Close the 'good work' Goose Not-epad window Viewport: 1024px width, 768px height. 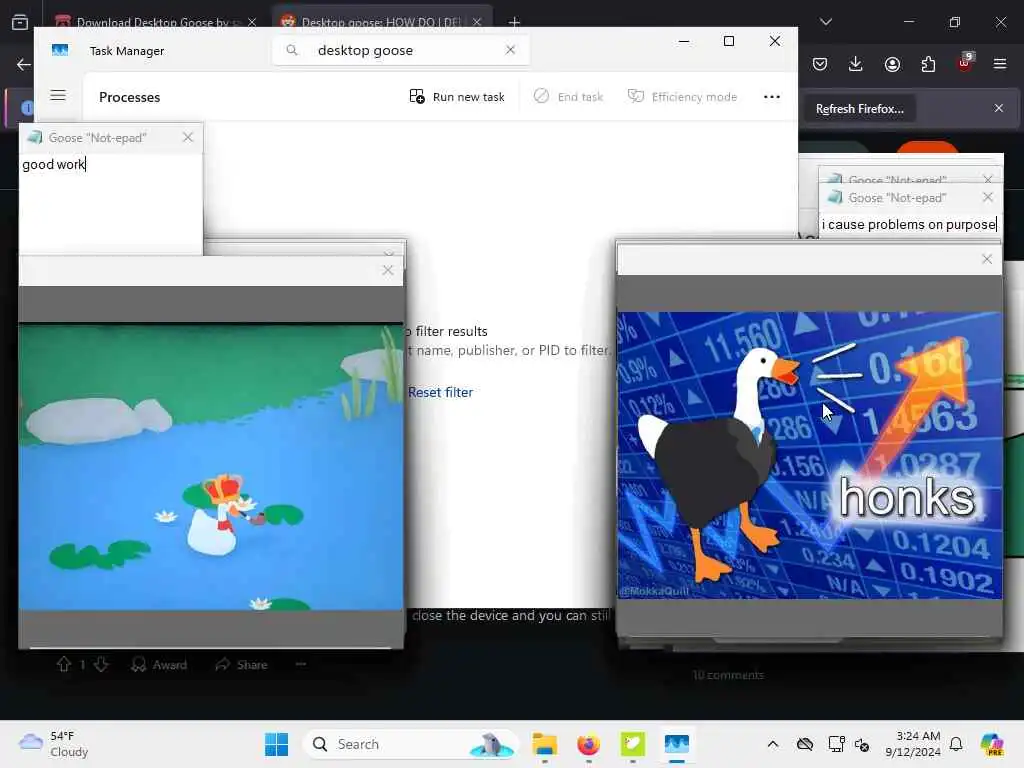(188, 137)
